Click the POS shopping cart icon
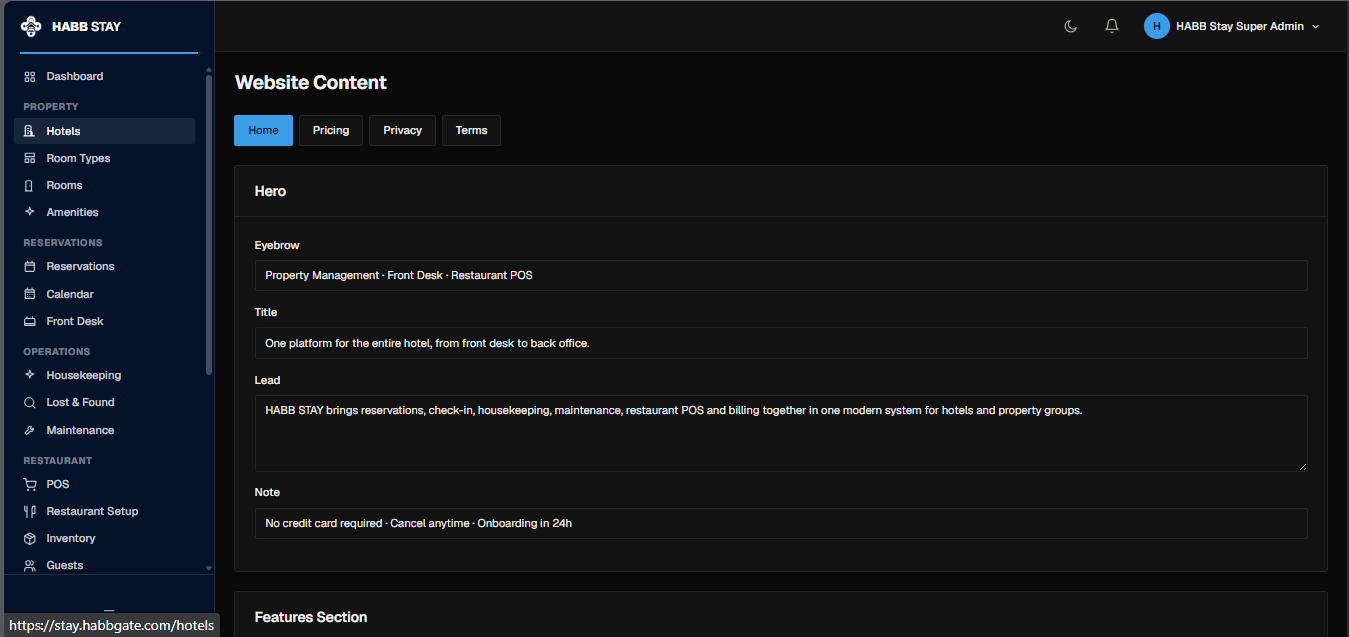1349x637 pixels. [x=30, y=484]
